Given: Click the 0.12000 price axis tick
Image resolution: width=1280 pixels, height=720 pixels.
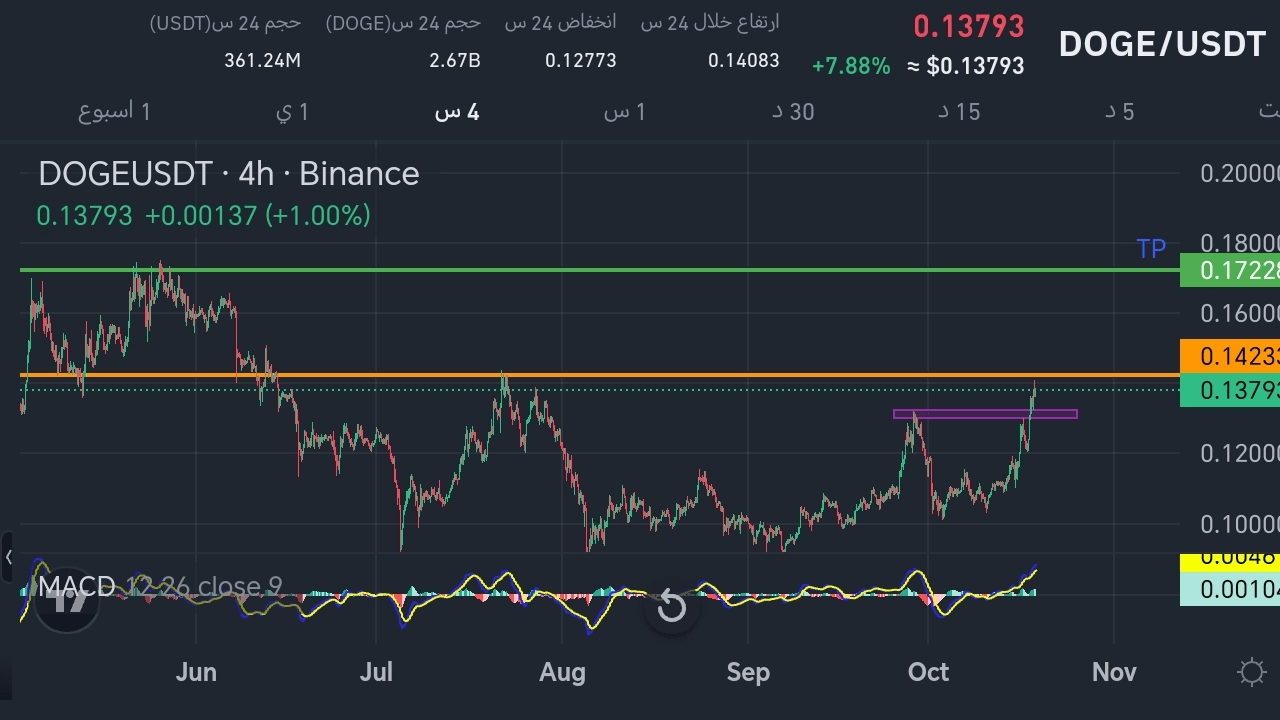Looking at the screenshot, I should [x=1240, y=453].
